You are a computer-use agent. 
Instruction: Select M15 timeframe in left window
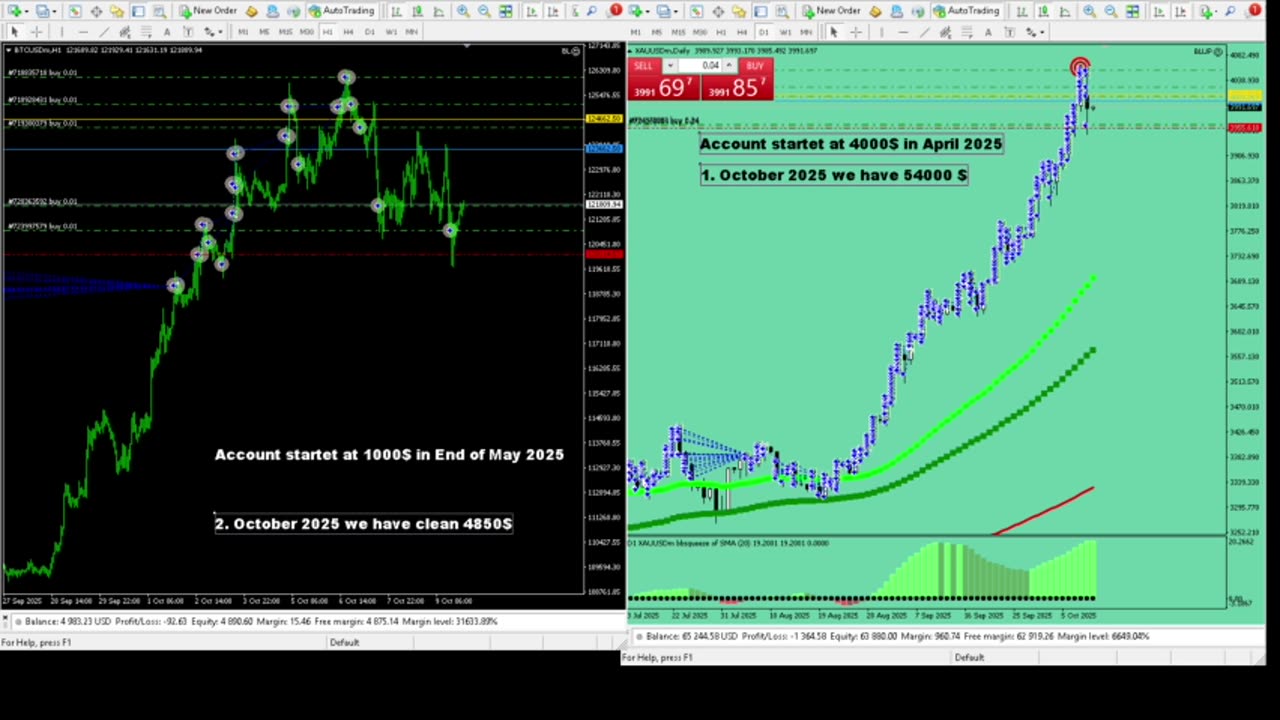[x=285, y=32]
